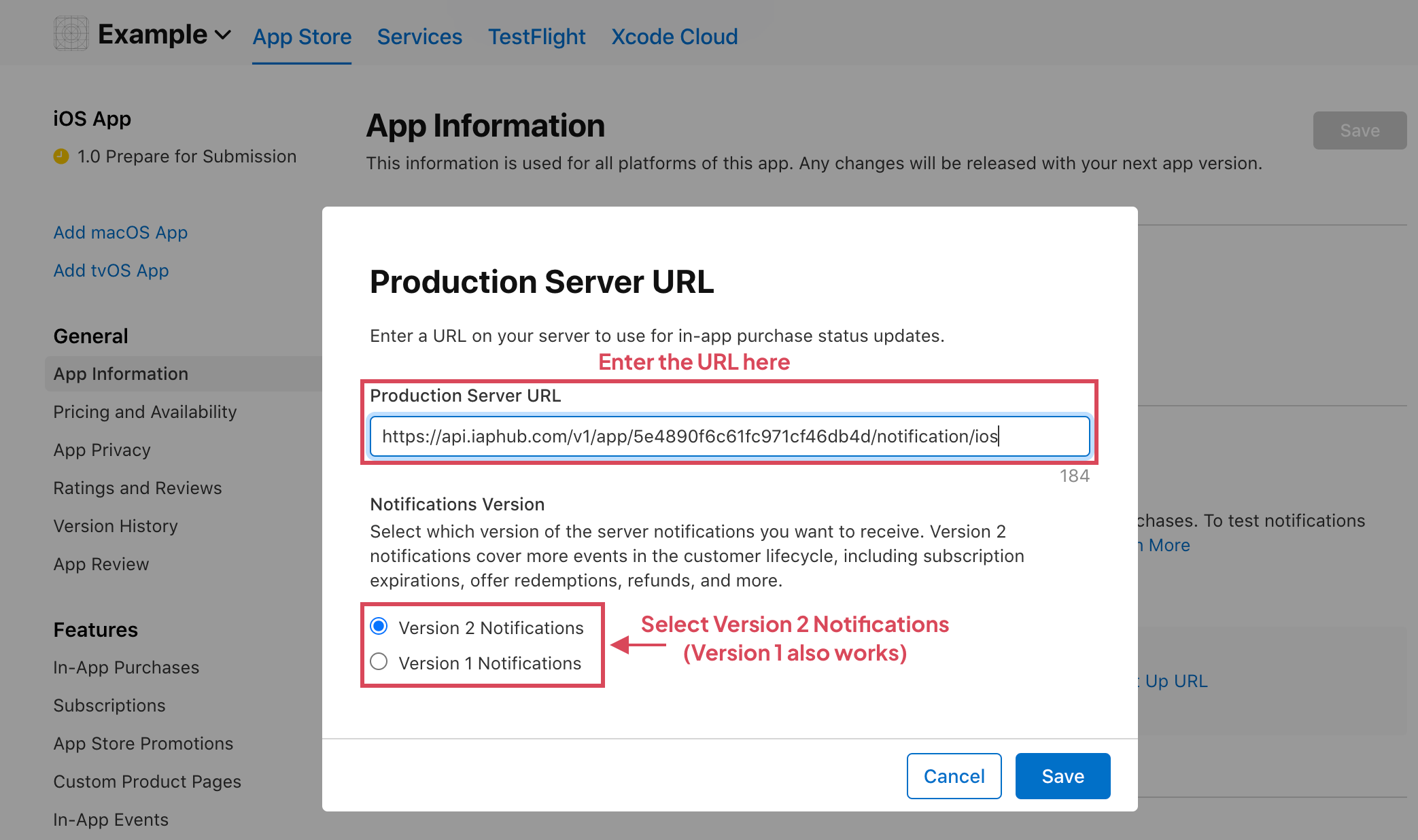Select Version 1 Notifications radio button

379,661
